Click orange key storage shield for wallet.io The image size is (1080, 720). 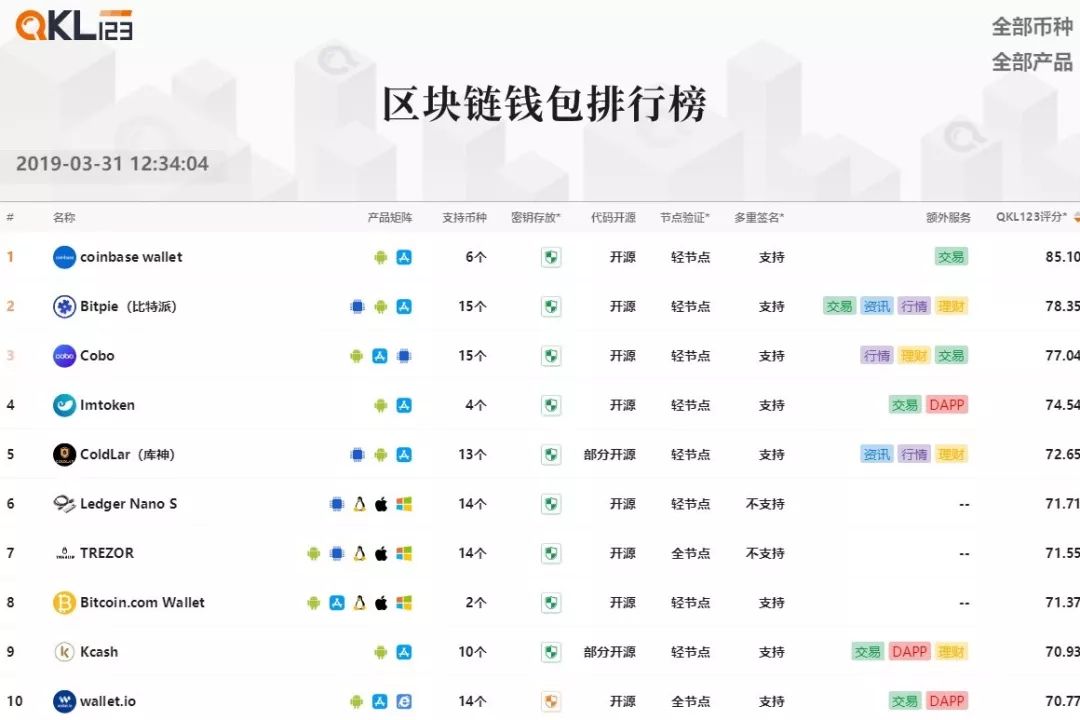point(550,701)
